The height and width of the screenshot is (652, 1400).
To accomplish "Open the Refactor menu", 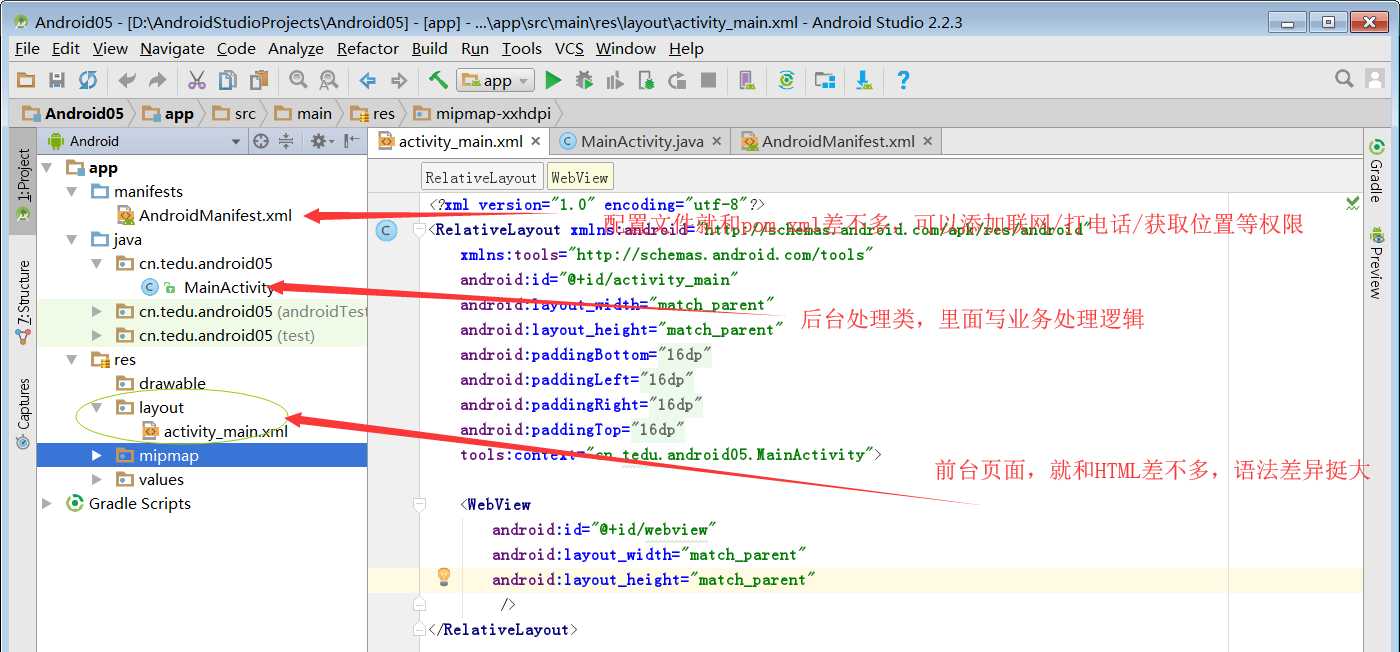I will click(x=368, y=48).
